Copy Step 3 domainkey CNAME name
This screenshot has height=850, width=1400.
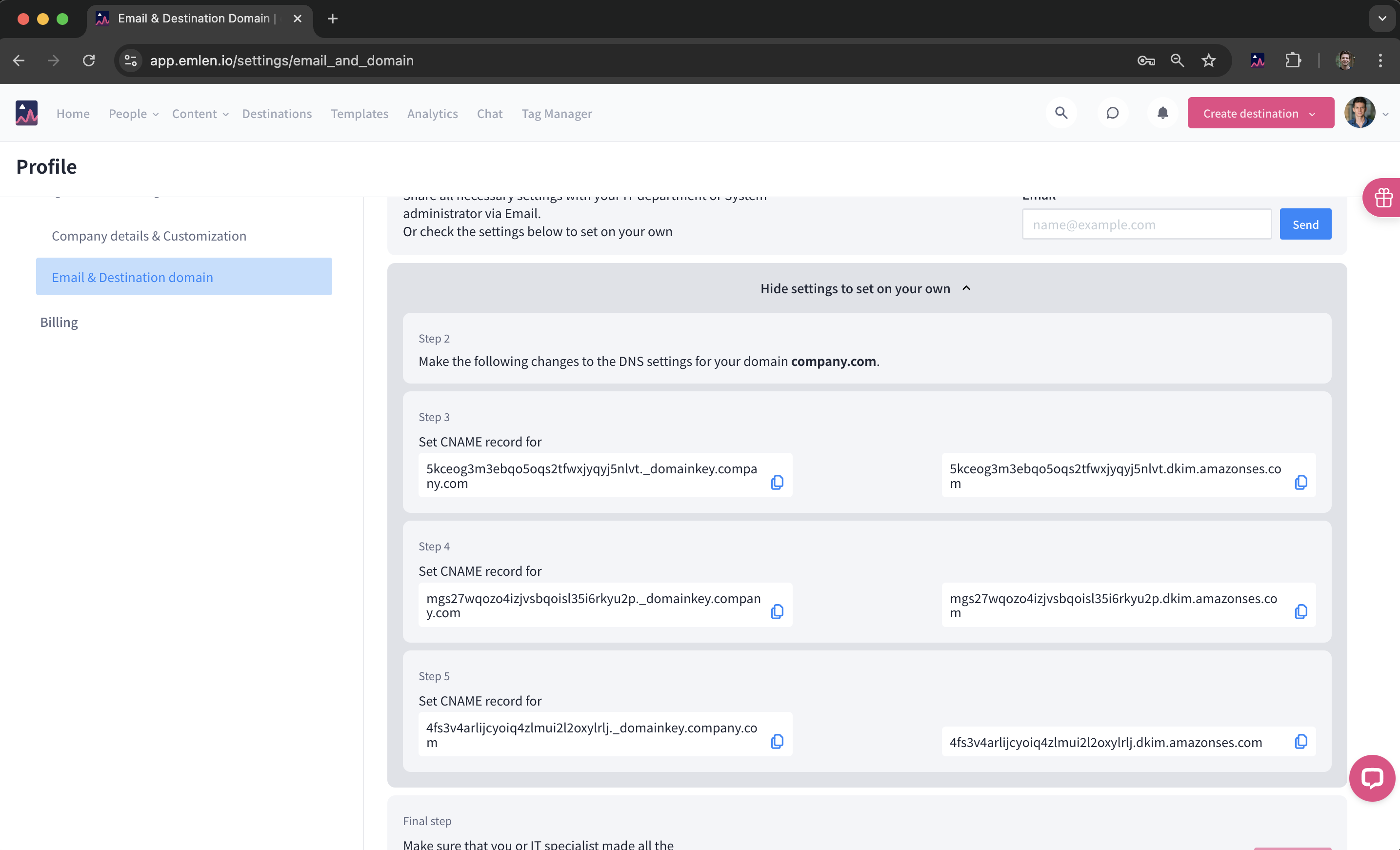pos(777,483)
